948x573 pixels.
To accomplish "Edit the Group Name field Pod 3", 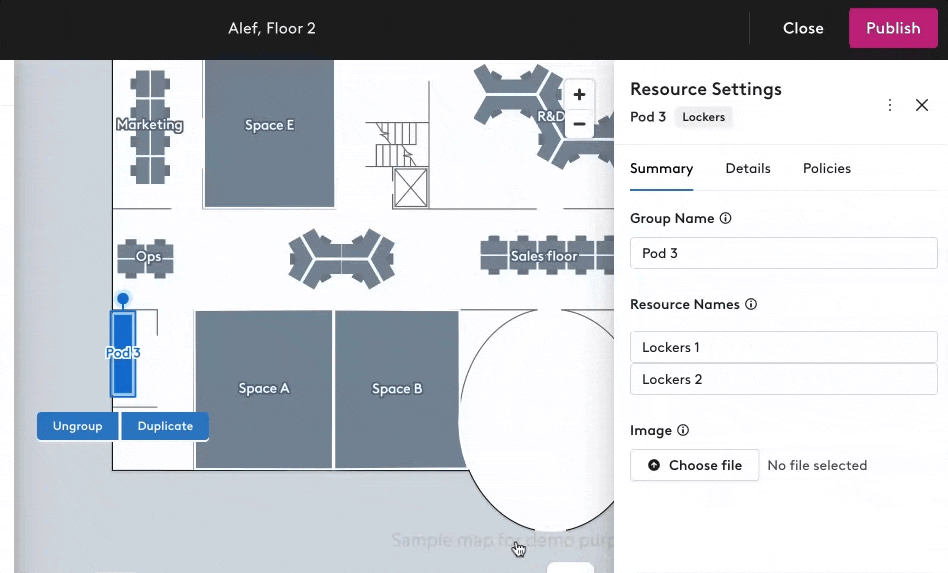I will click(784, 253).
